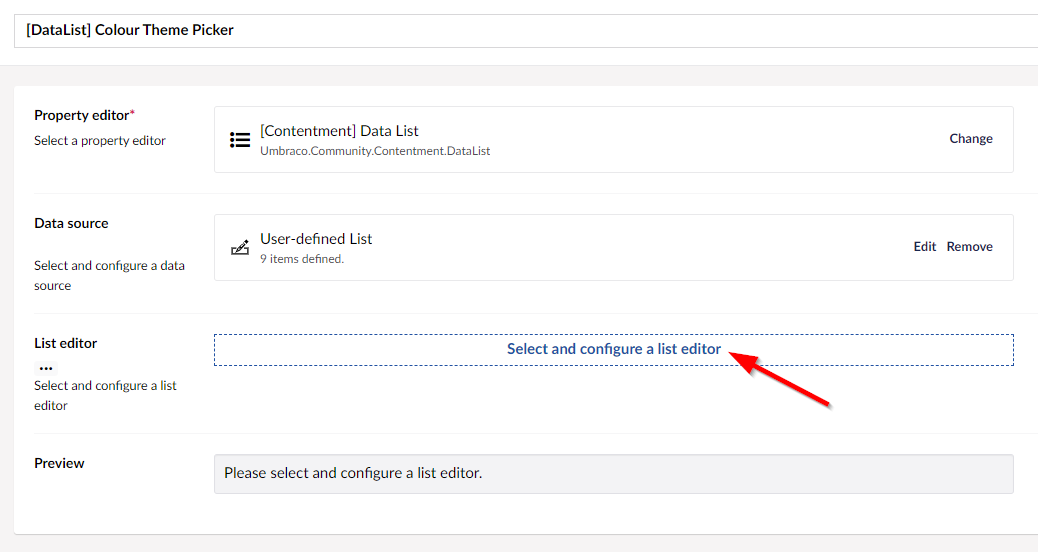Image resolution: width=1038 pixels, height=552 pixels.
Task: Click 'Select and configure a data source' description
Action: click(x=109, y=275)
